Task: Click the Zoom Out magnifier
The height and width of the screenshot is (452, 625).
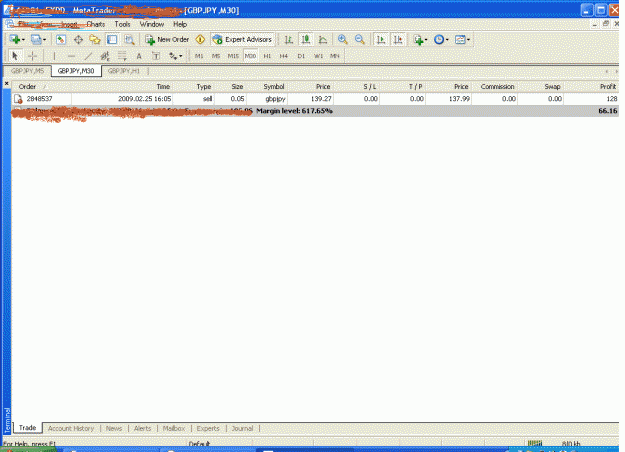Action: tap(360, 39)
